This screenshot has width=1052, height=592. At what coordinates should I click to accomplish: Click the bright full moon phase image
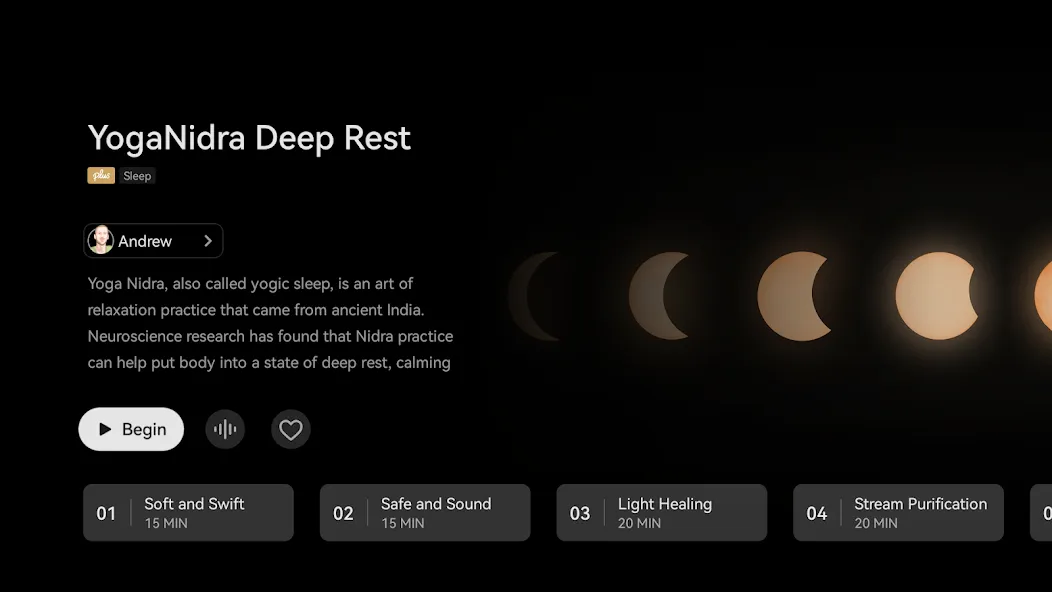tap(937, 295)
